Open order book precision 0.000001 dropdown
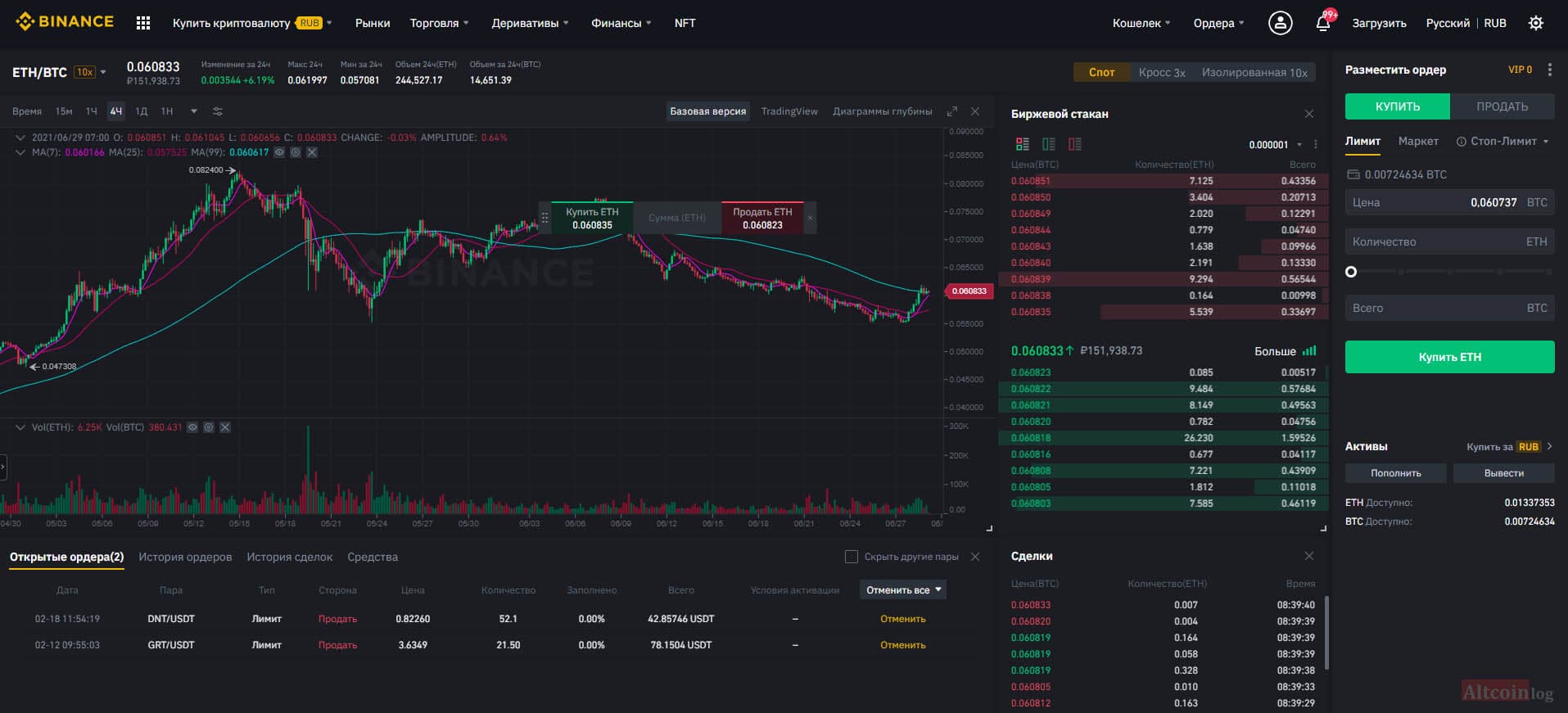Screen dimensions: 1568x713 1275,145
